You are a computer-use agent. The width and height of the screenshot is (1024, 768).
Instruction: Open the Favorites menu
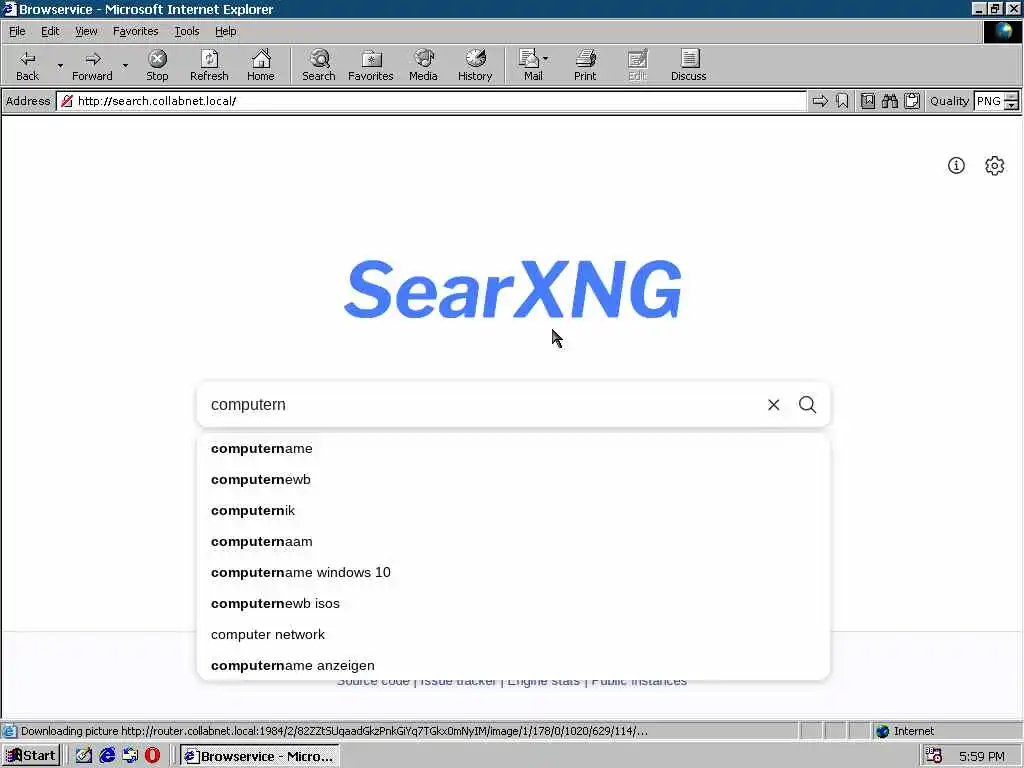click(x=135, y=31)
